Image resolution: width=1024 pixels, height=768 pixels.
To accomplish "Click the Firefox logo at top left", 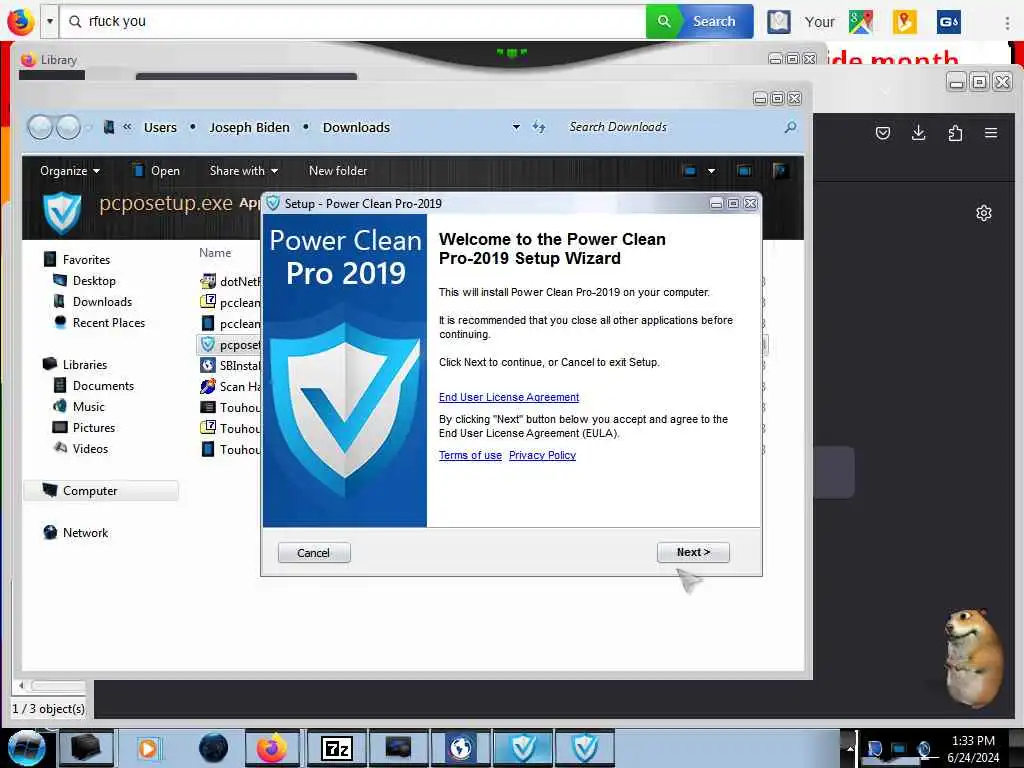I will [x=21, y=21].
